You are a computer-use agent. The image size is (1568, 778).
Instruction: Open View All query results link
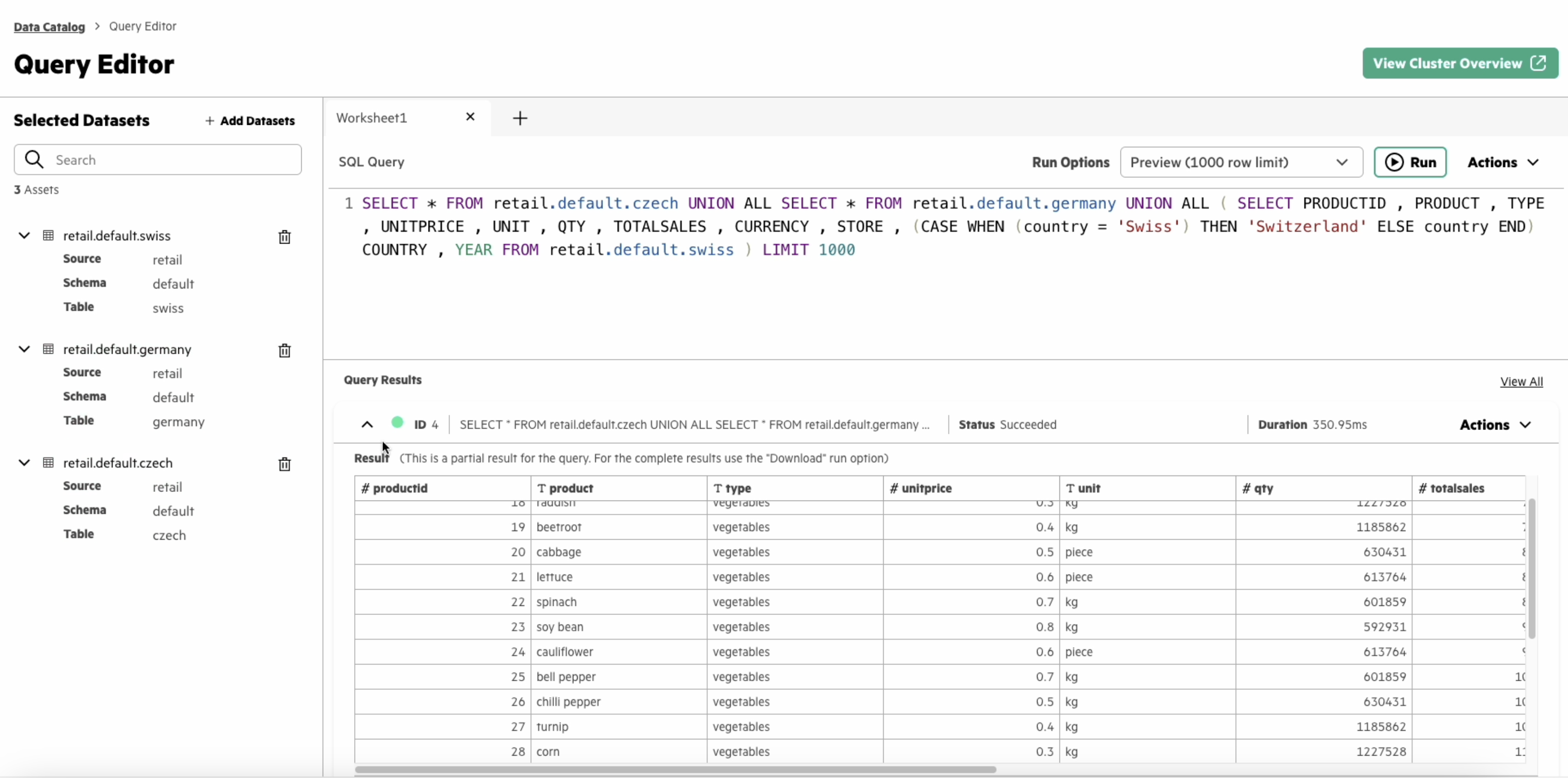(x=1521, y=381)
